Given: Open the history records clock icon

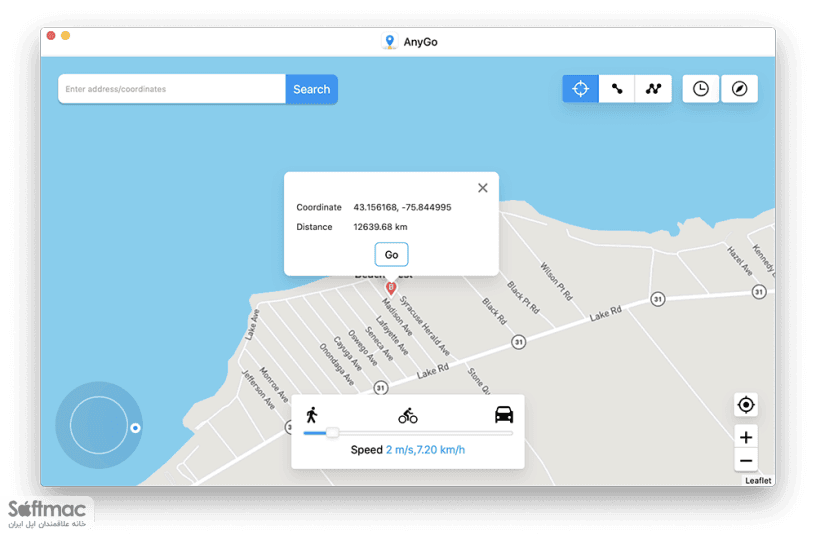Looking at the screenshot, I should (700, 89).
